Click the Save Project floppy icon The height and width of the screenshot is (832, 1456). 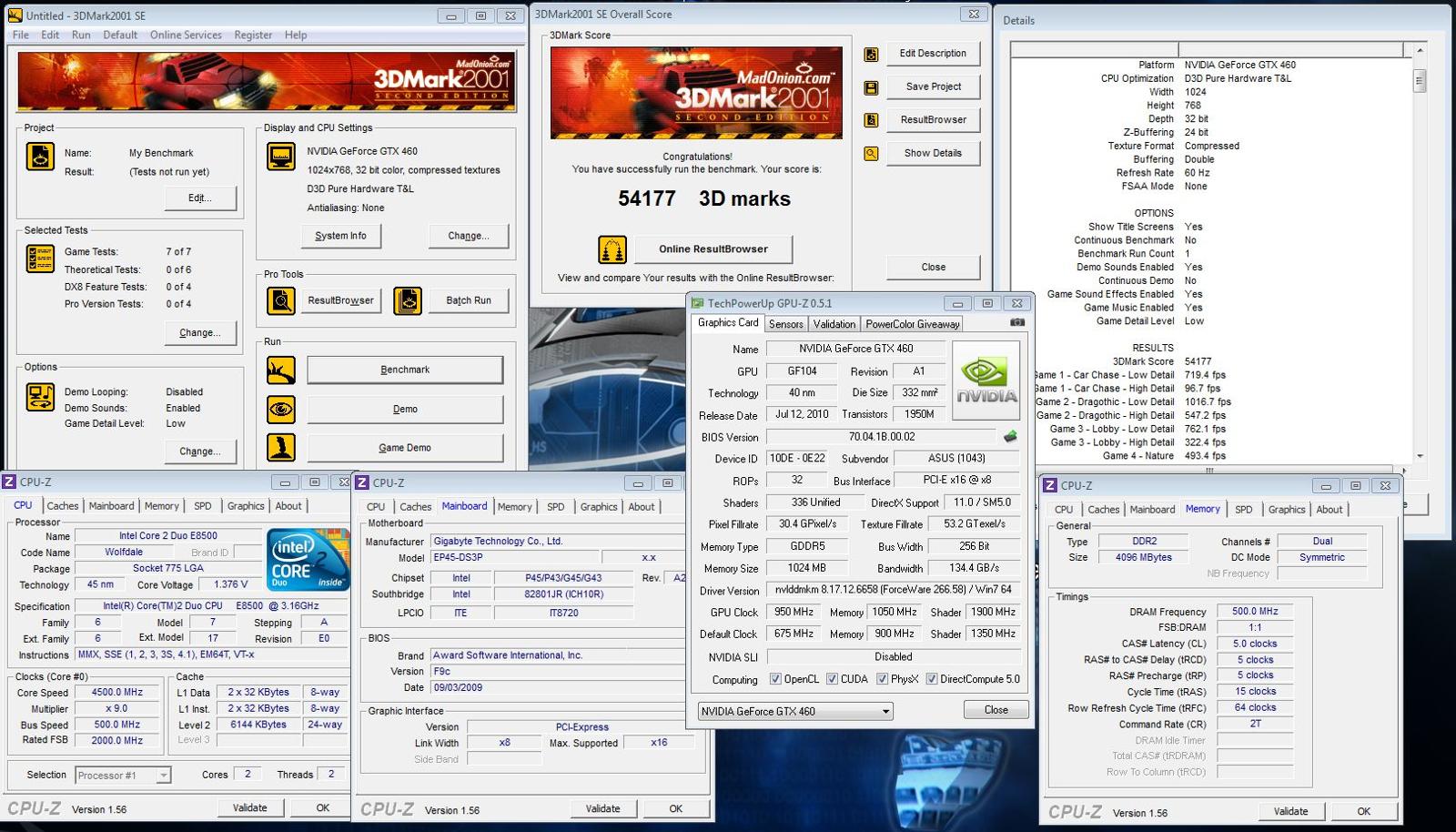coord(871,88)
